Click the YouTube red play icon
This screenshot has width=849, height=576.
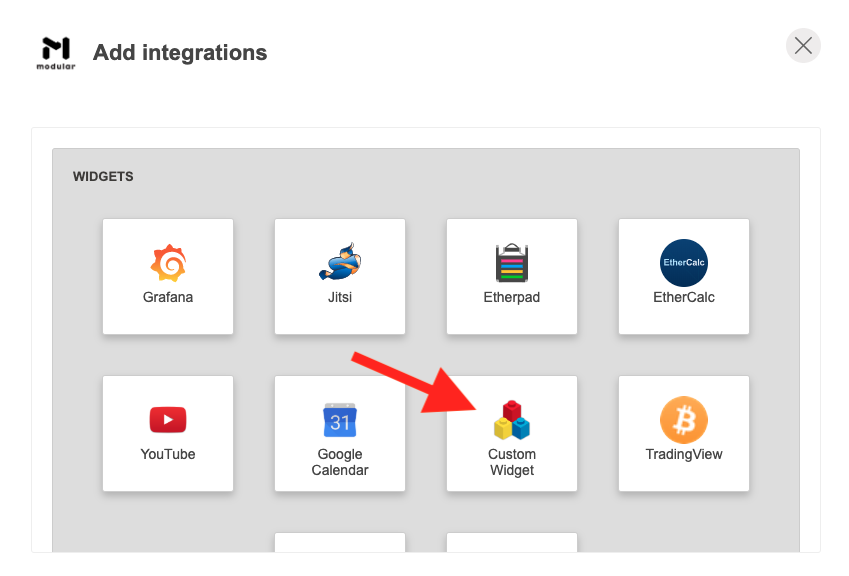[168, 419]
